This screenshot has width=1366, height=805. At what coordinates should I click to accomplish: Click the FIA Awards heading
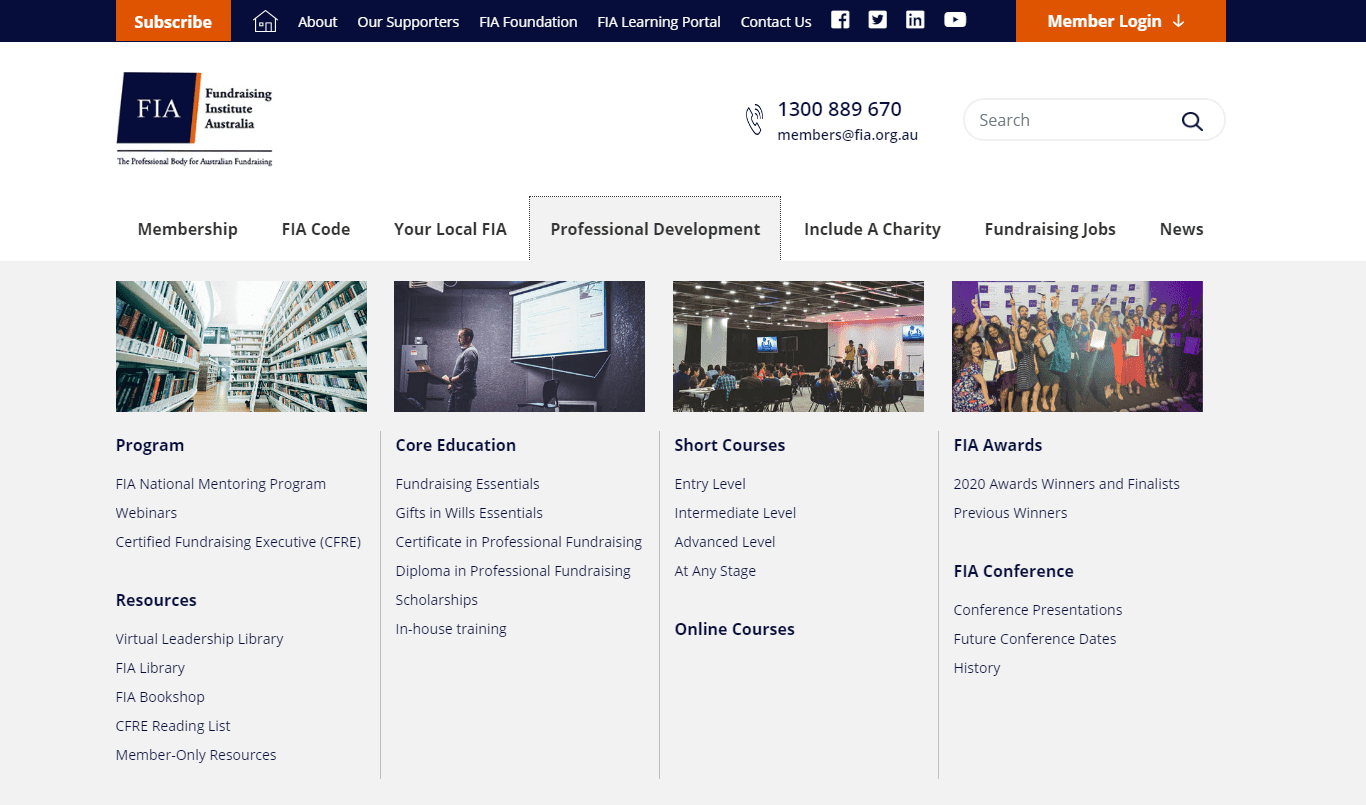(x=998, y=445)
